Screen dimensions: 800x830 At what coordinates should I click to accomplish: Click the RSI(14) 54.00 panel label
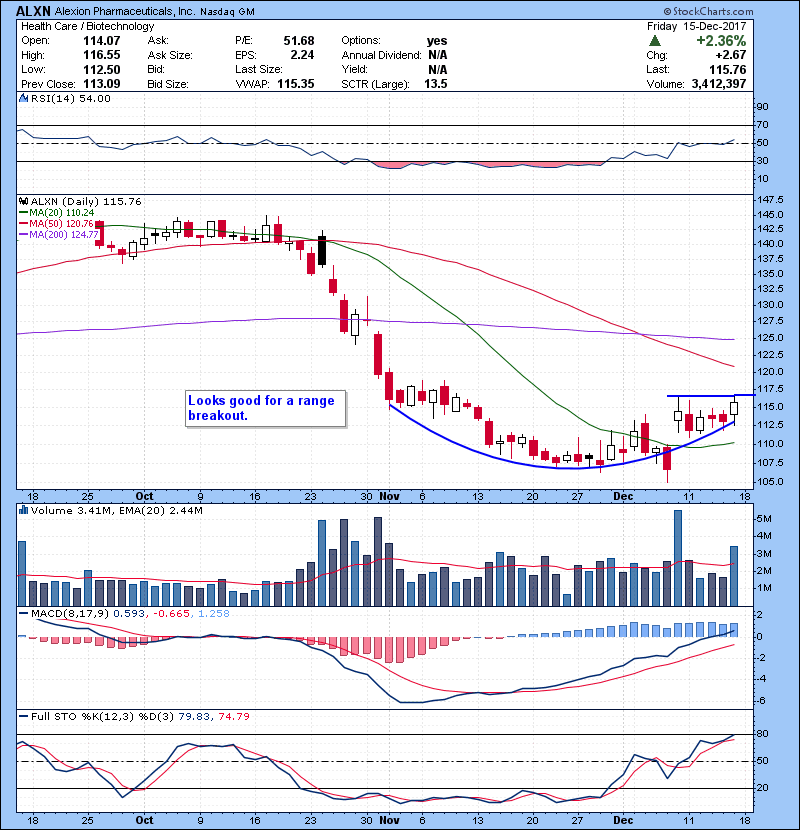[71, 98]
